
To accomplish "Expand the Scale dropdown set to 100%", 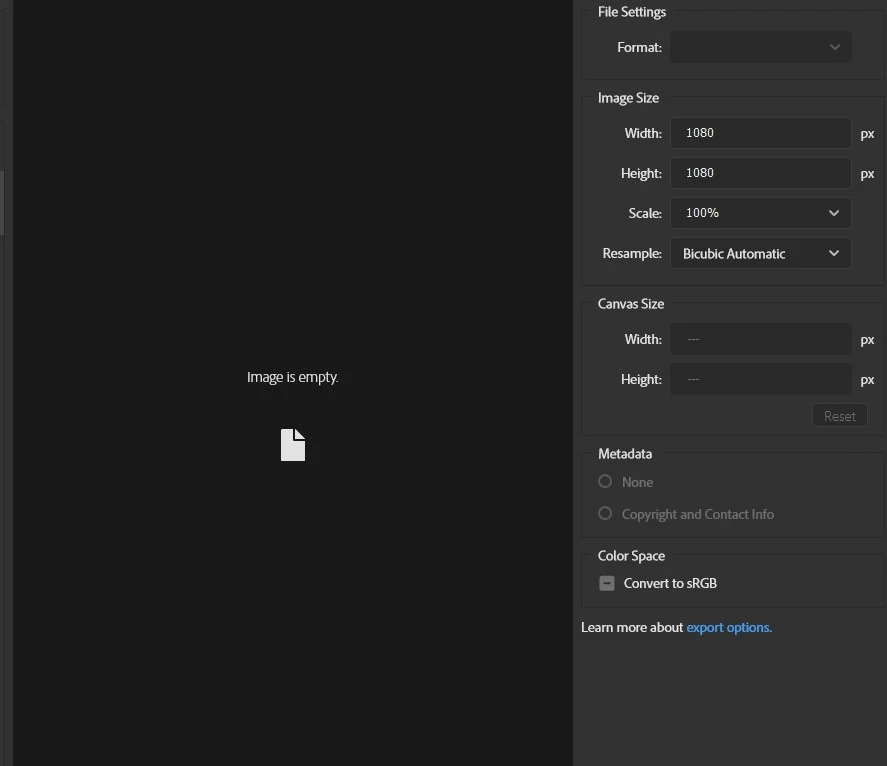I will (760, 213).
